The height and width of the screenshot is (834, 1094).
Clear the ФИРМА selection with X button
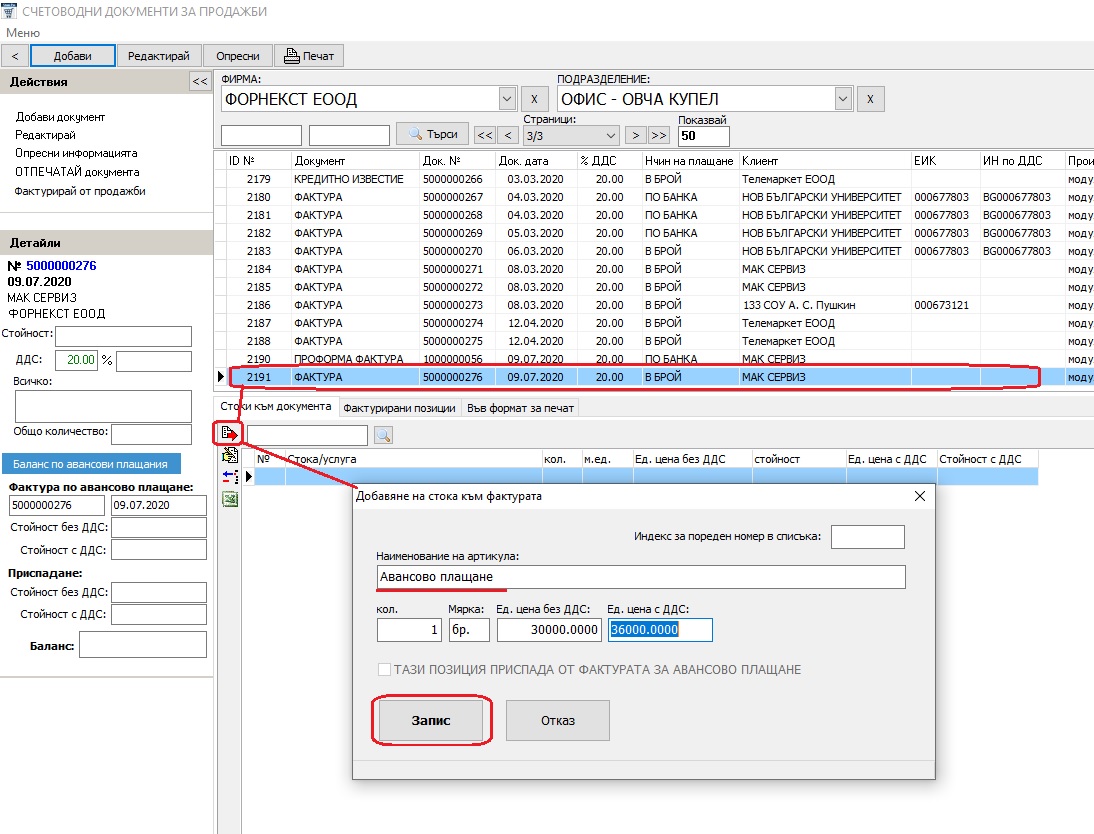click(535, 99)
